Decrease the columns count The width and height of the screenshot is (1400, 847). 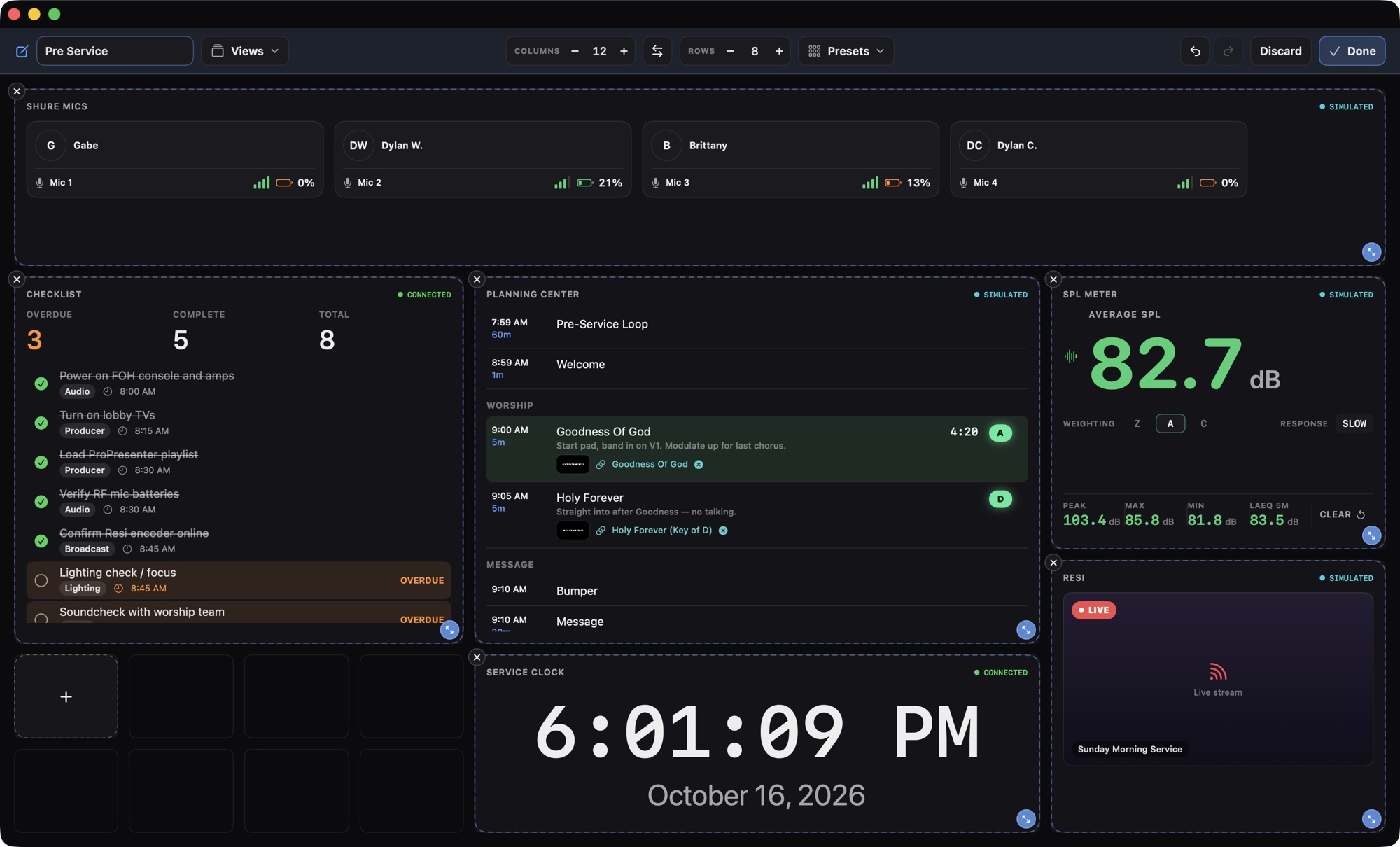point(575,51)
